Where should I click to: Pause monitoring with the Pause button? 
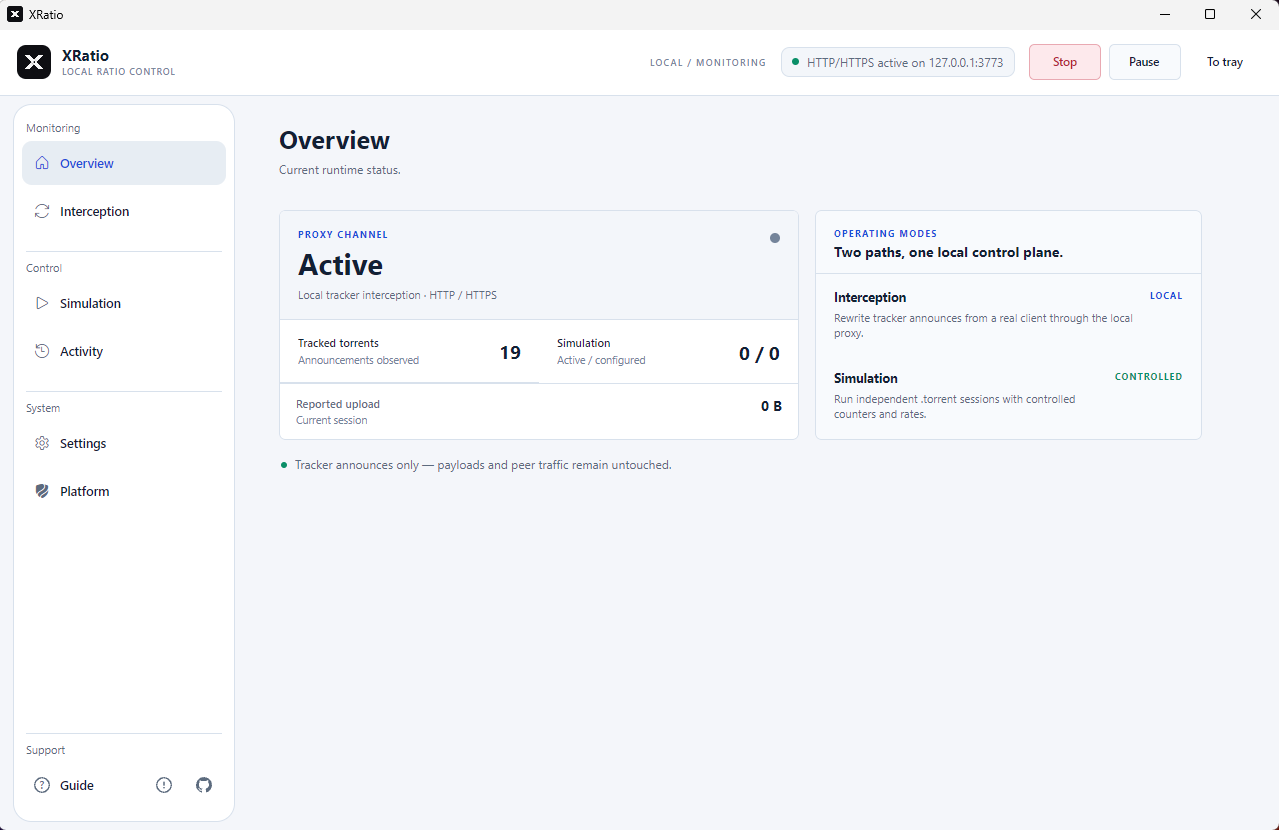1145,62
